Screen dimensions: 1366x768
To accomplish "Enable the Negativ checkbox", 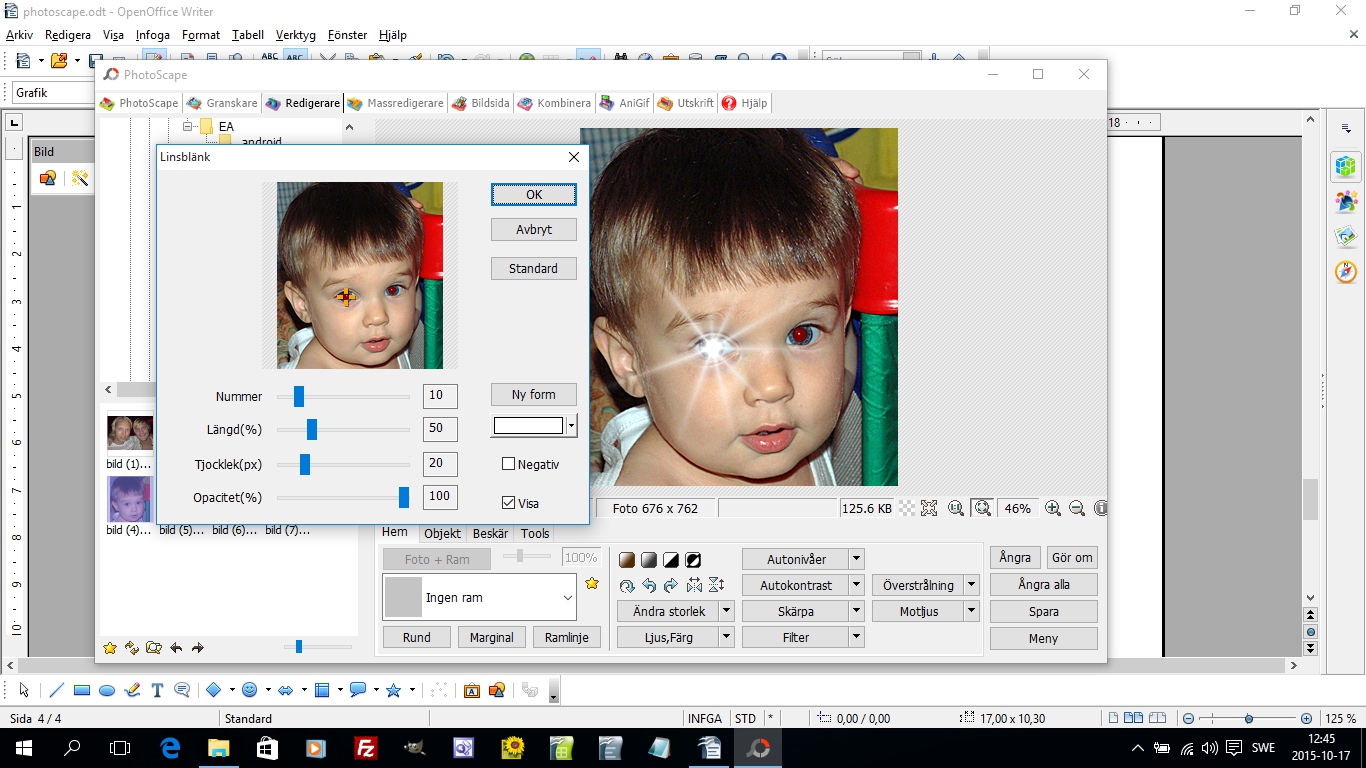I will 508,464.
